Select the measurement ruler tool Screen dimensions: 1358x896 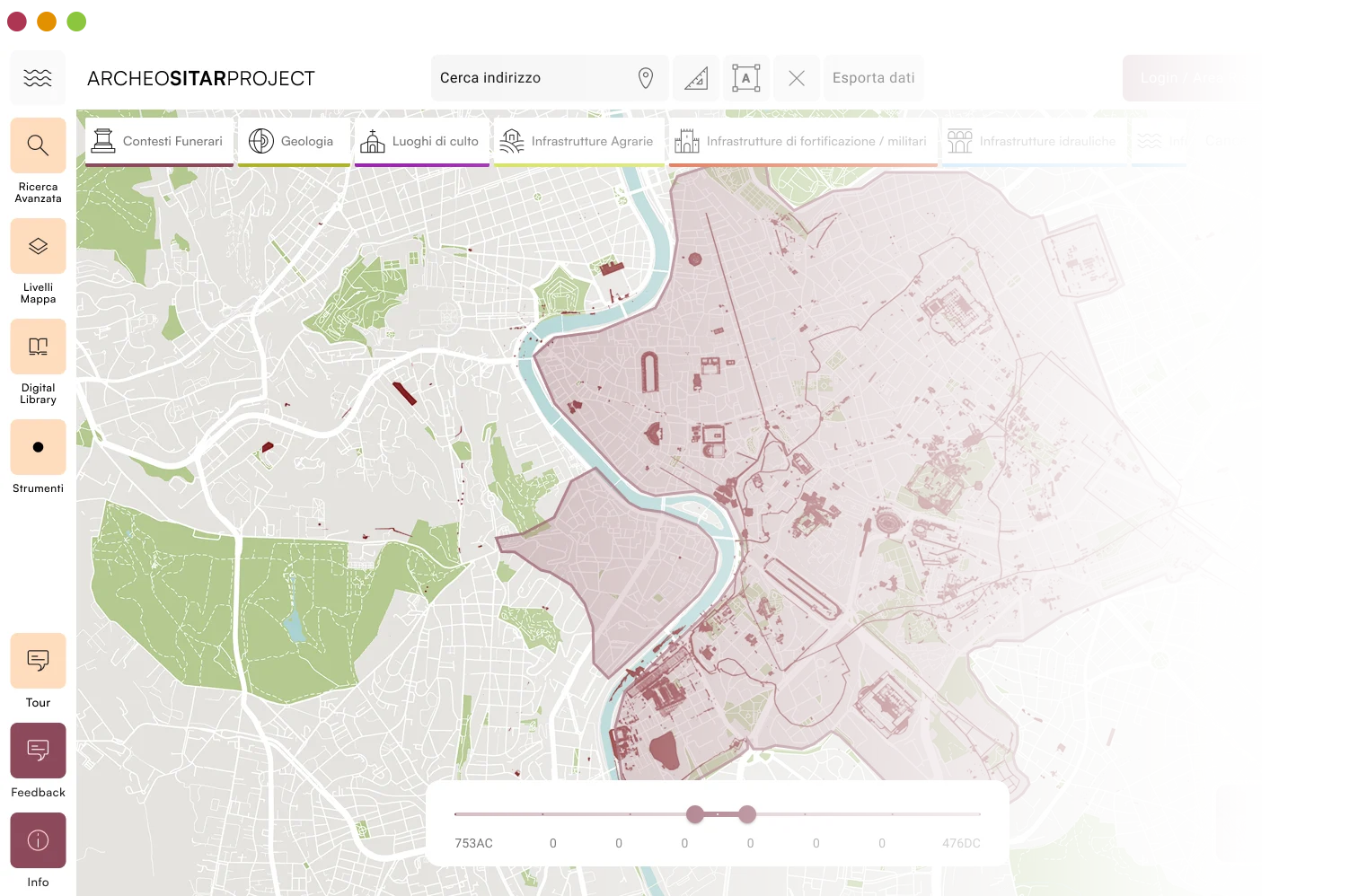tap(696, 78)
